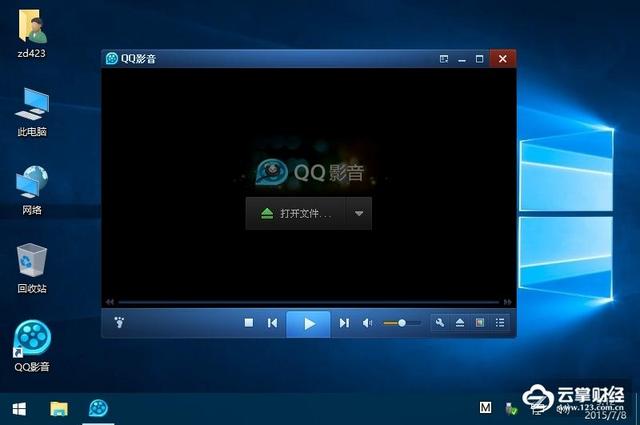
Task: Select the 网络 desktop icon
Action: 32,190
